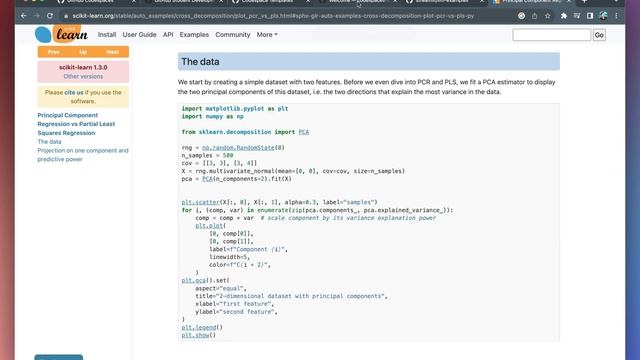
Task: Follow the plt.legend code link
Action: pos(199,327)
